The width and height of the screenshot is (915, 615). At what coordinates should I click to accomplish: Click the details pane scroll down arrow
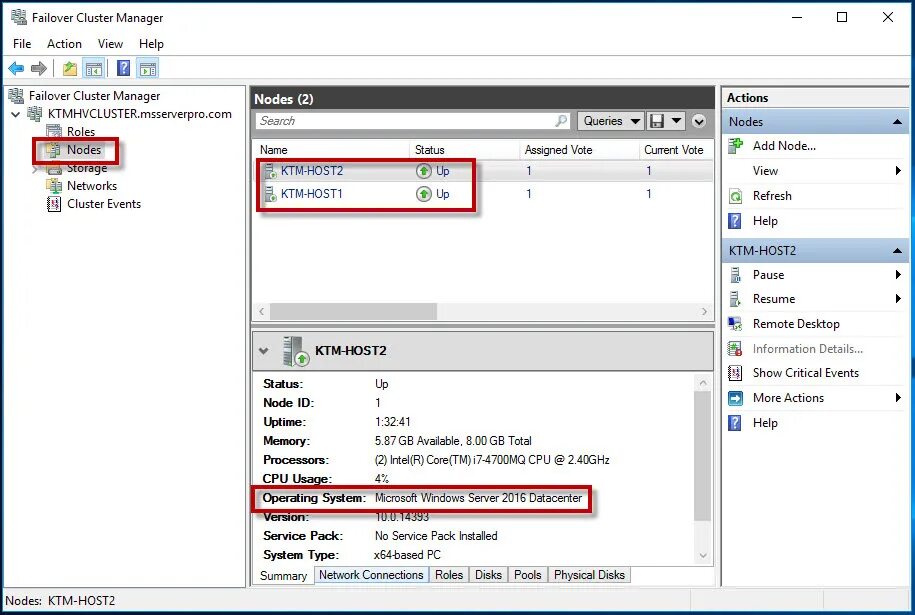(703, 555)
